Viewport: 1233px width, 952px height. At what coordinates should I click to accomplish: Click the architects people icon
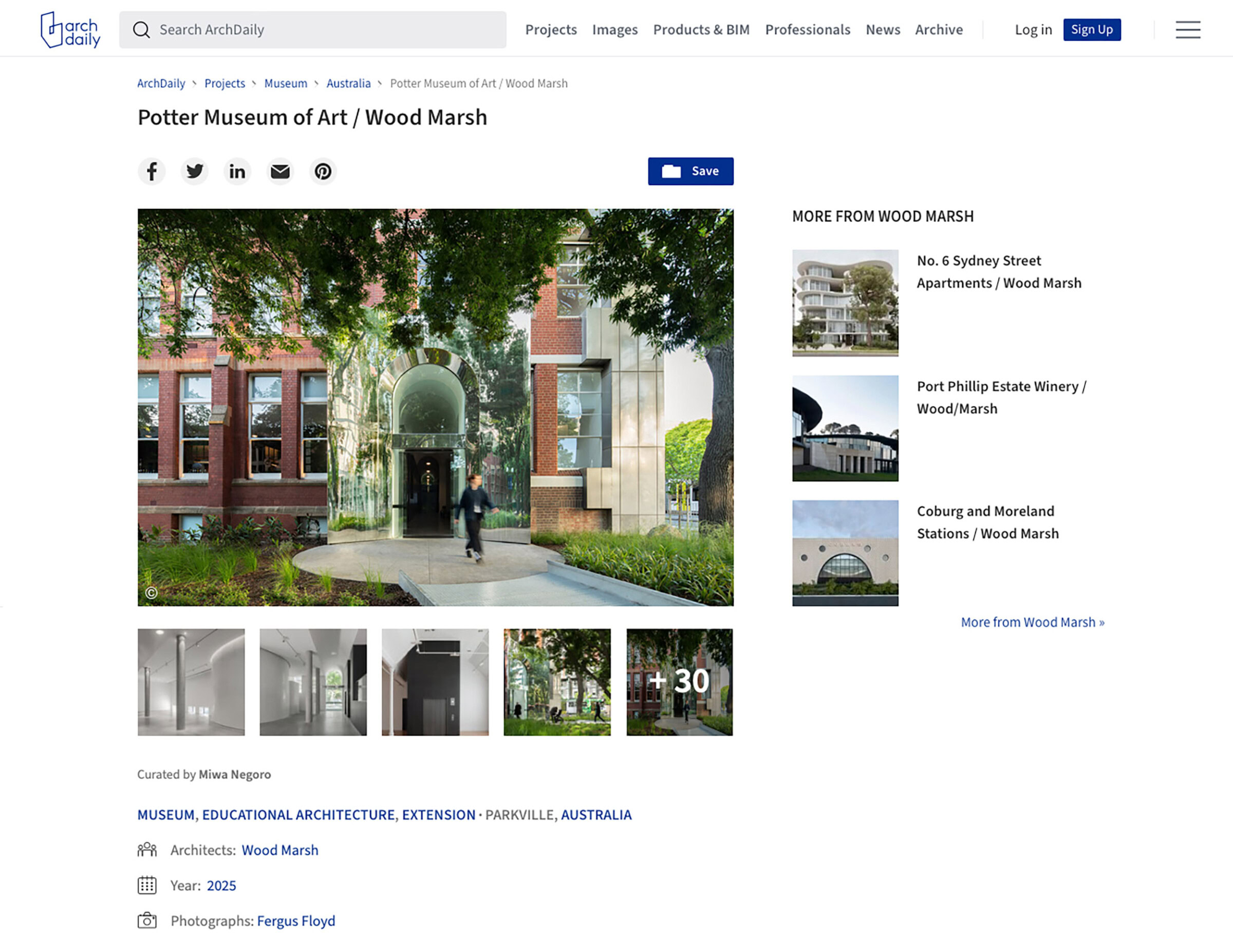click(x=147, y=850)
